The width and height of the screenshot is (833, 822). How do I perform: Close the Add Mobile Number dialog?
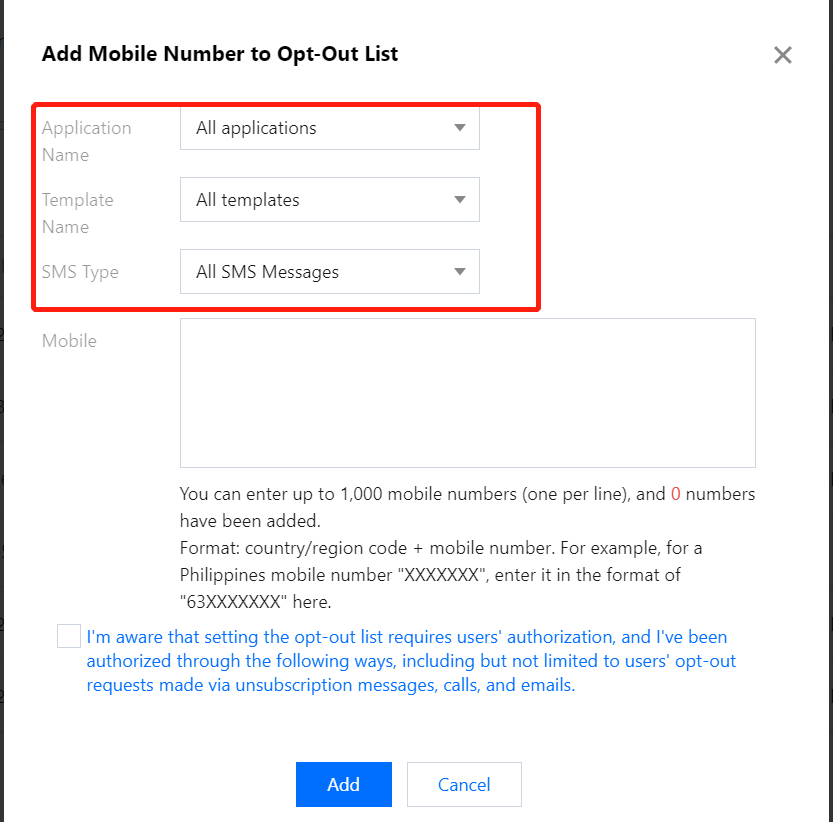click(783, 55)
